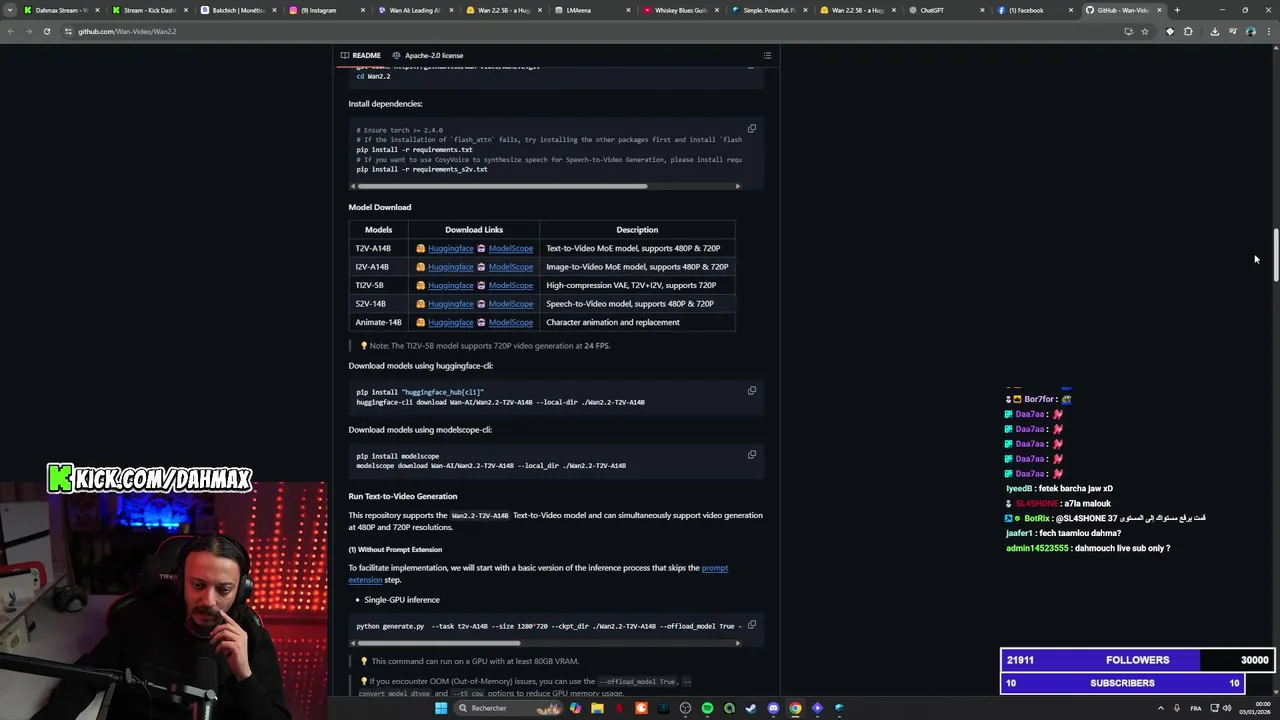
Task: Click the Animate-14B model name cell
Action: tap(378, 322)
